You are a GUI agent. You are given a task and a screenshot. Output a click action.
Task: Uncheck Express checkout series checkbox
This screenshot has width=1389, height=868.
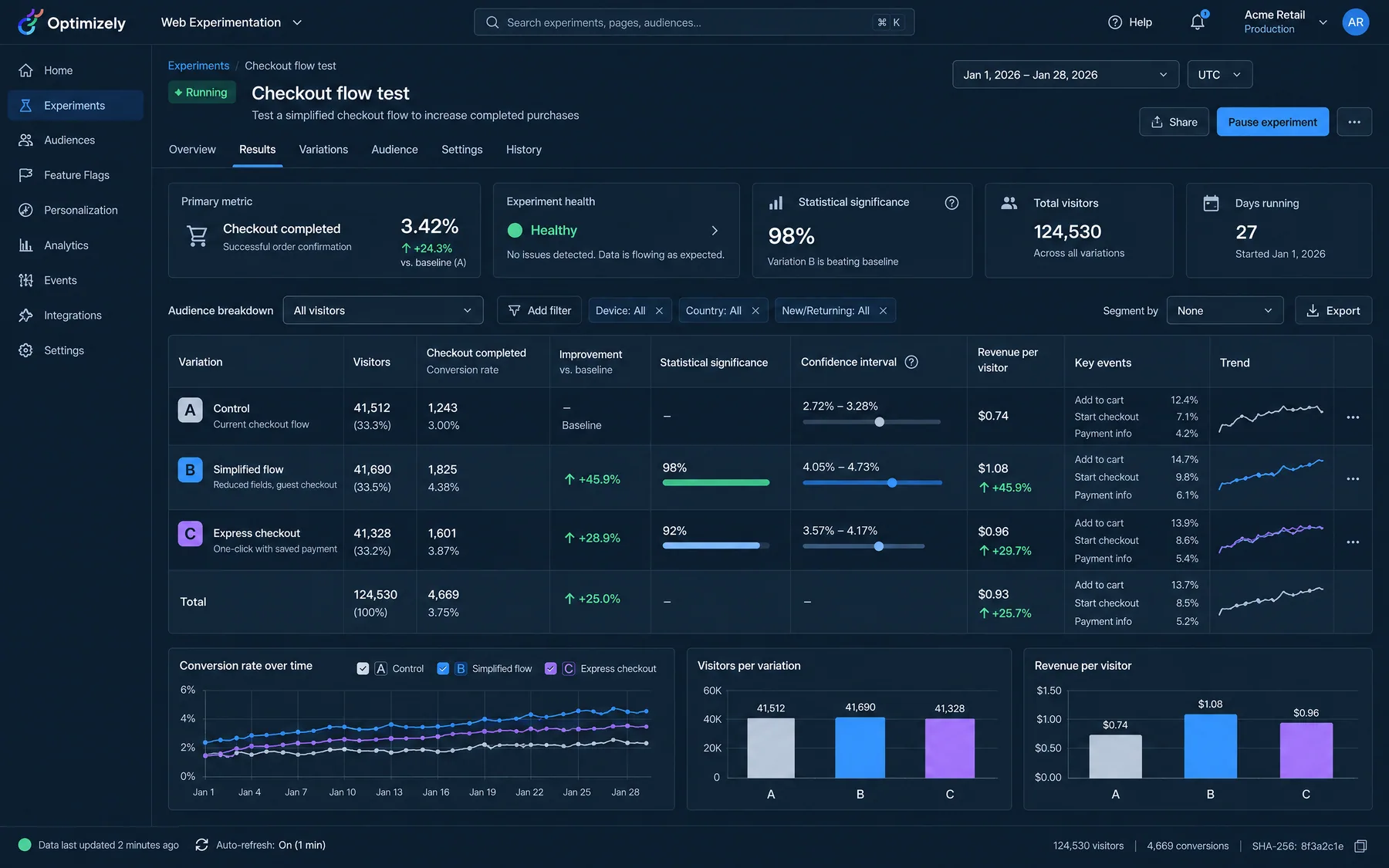(550, 669)
